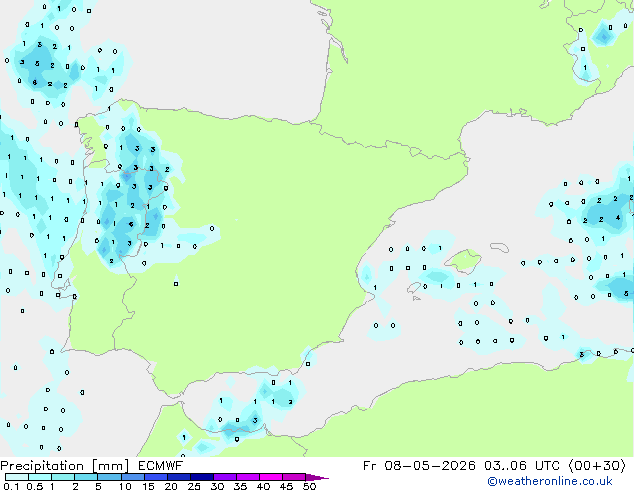Click the '[mm]' unit label
The height and width of the screenshot is (490, 634).
click(111, 466)
